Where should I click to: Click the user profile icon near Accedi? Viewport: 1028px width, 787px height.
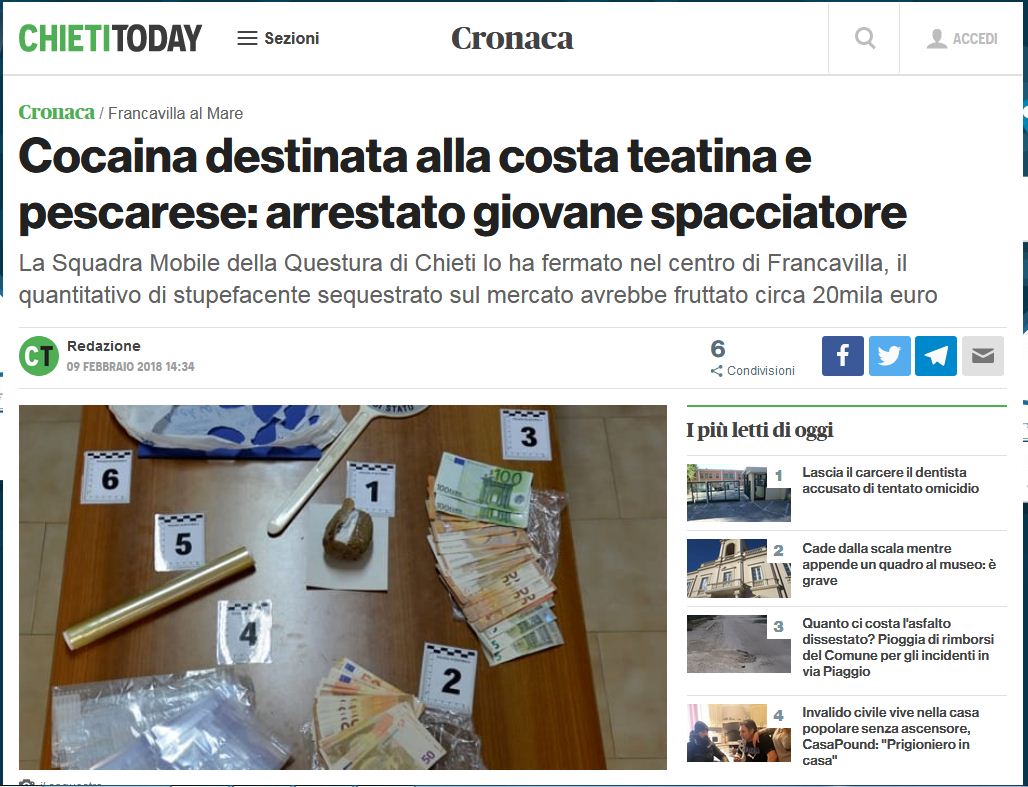point(937,39)
